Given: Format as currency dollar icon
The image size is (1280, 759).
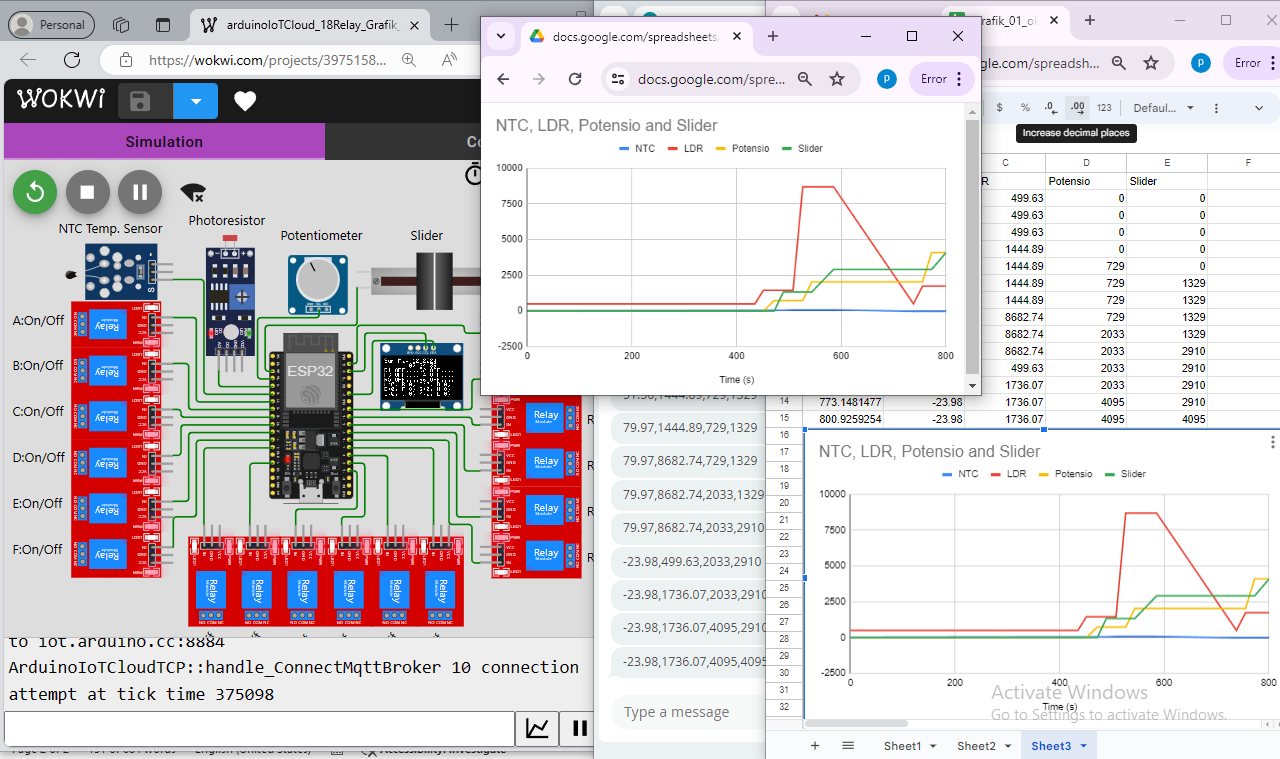Looking at the screenshot, I should [x=999, y=108].
